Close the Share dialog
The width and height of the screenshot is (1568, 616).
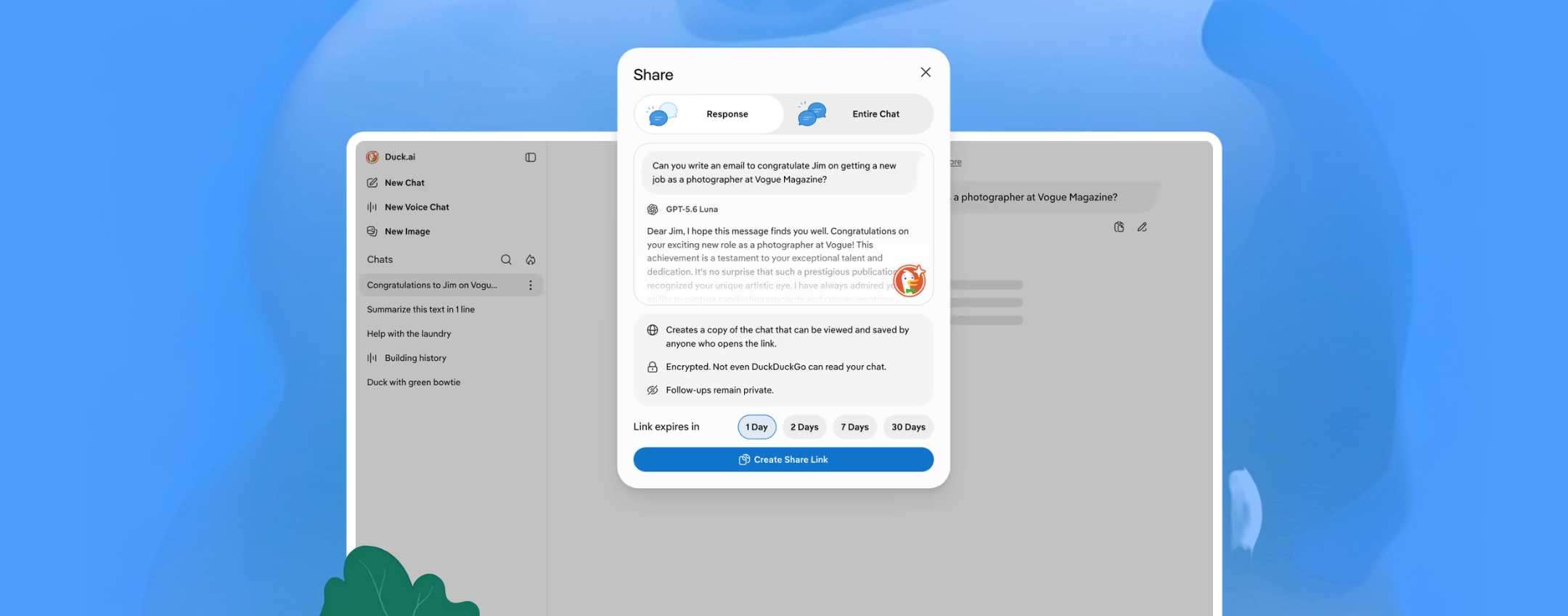coord(925,72)
